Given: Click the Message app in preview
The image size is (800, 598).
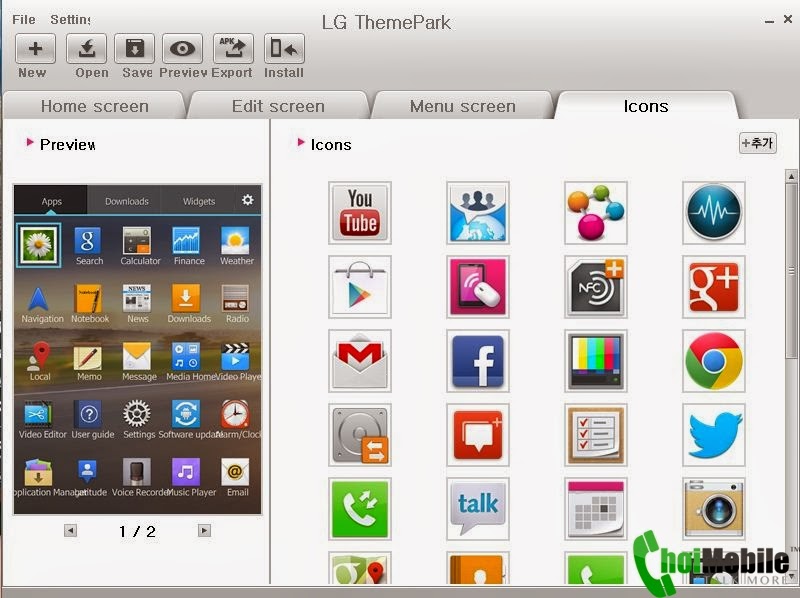Looking at the screenshot, I should 138,362.
